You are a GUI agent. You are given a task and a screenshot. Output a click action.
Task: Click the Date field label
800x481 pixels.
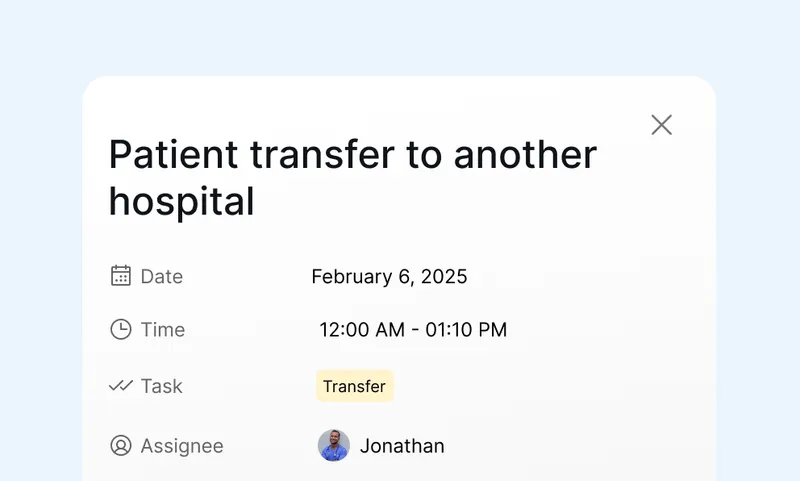click(162, 276)
